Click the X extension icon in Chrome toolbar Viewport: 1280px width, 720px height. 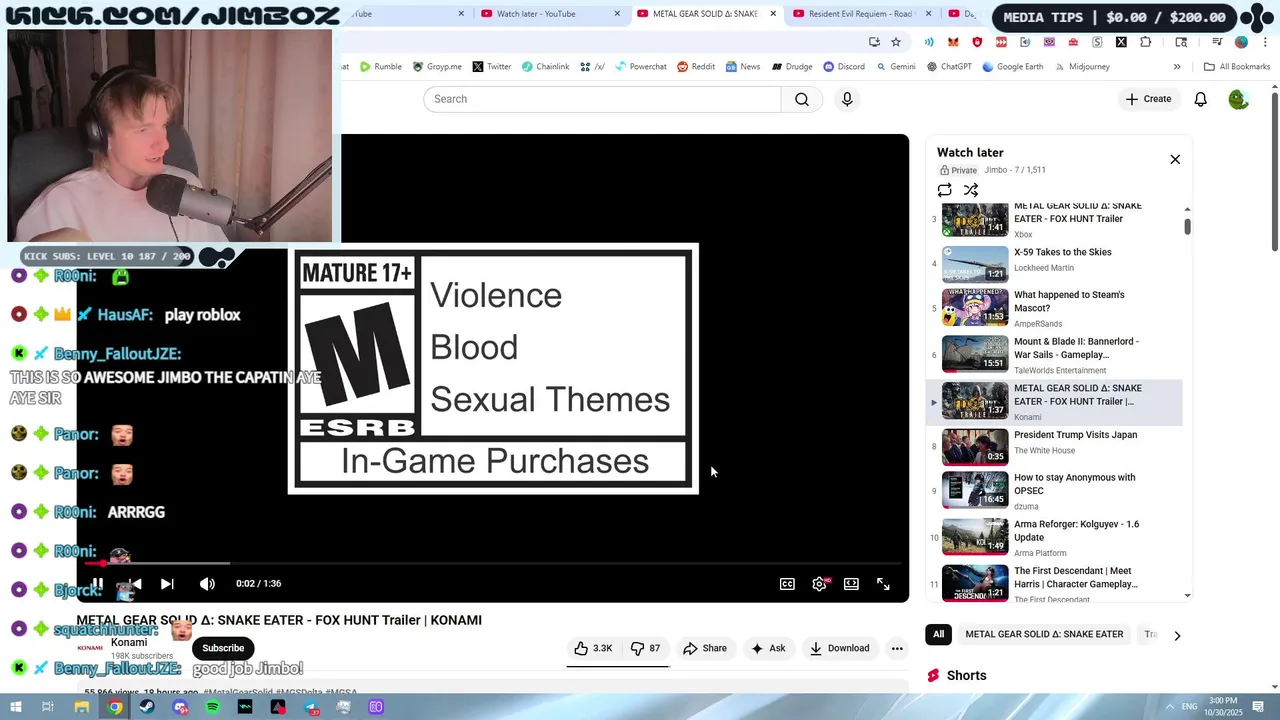click(1121, 42)
